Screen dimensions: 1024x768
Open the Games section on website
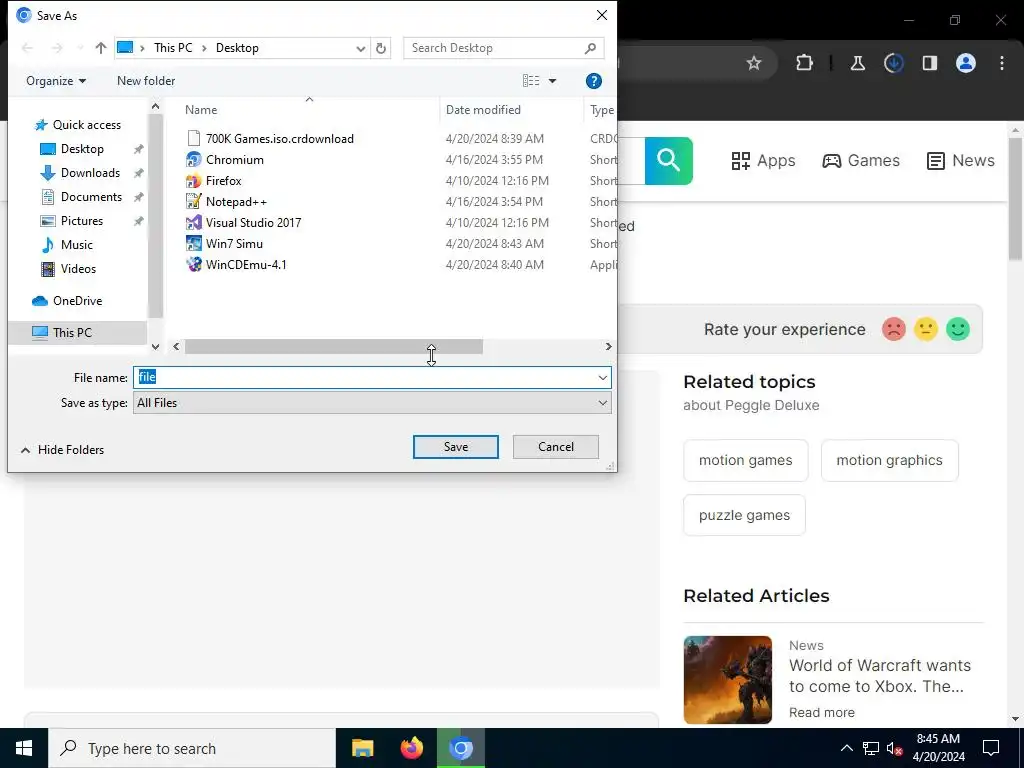click(x=861, y=161)
